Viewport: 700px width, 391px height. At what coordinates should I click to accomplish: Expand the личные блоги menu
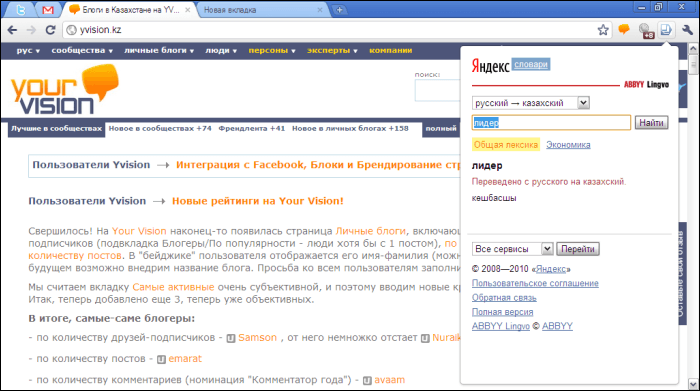[x=159, y=50]
